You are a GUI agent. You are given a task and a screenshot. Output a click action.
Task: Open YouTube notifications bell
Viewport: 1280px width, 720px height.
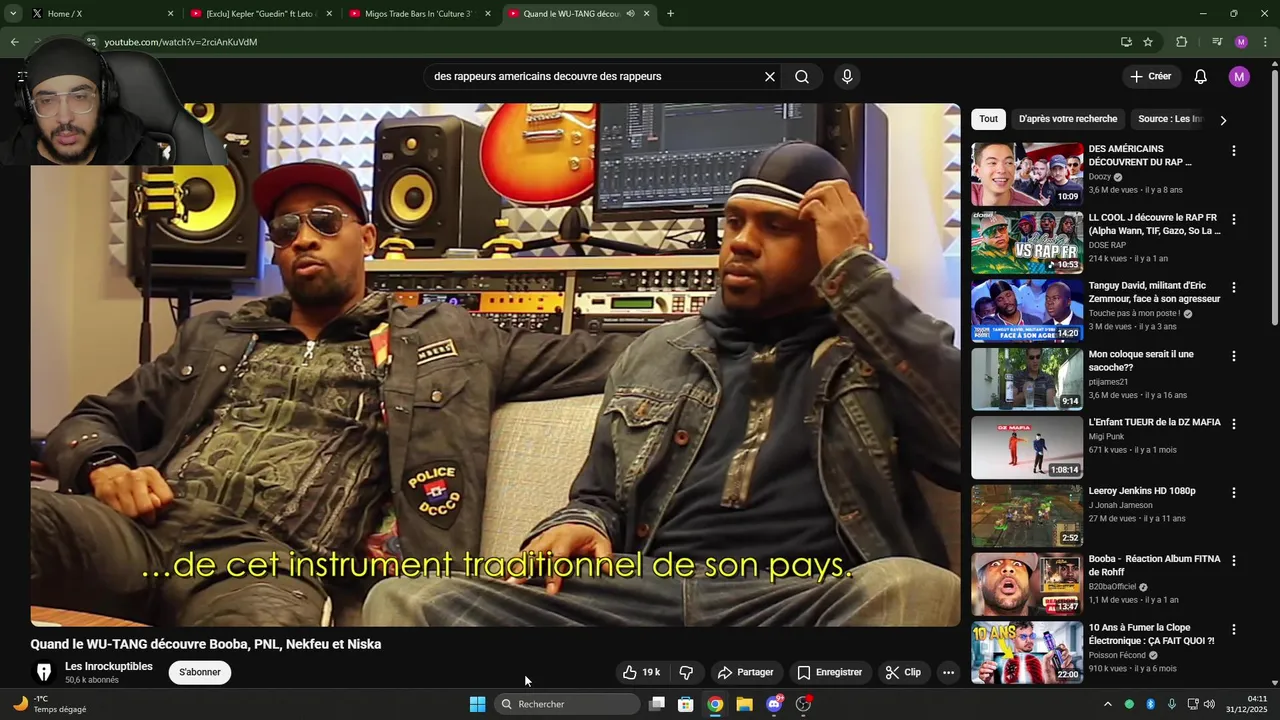(x=1201, y=76)
